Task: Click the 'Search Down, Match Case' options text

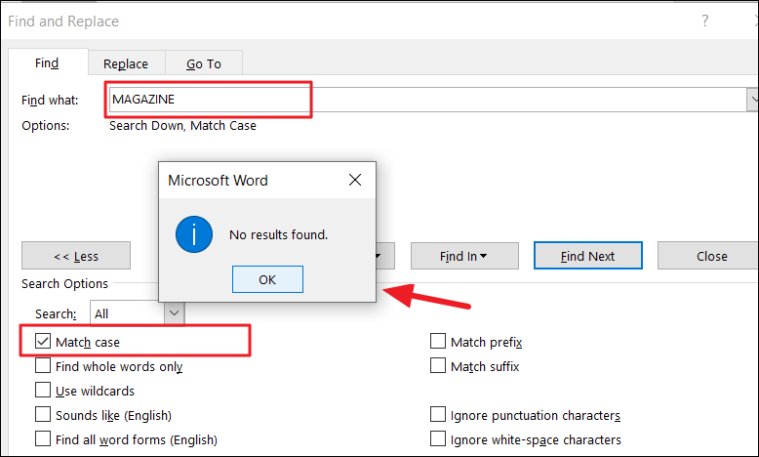Action: coord(182,126)
